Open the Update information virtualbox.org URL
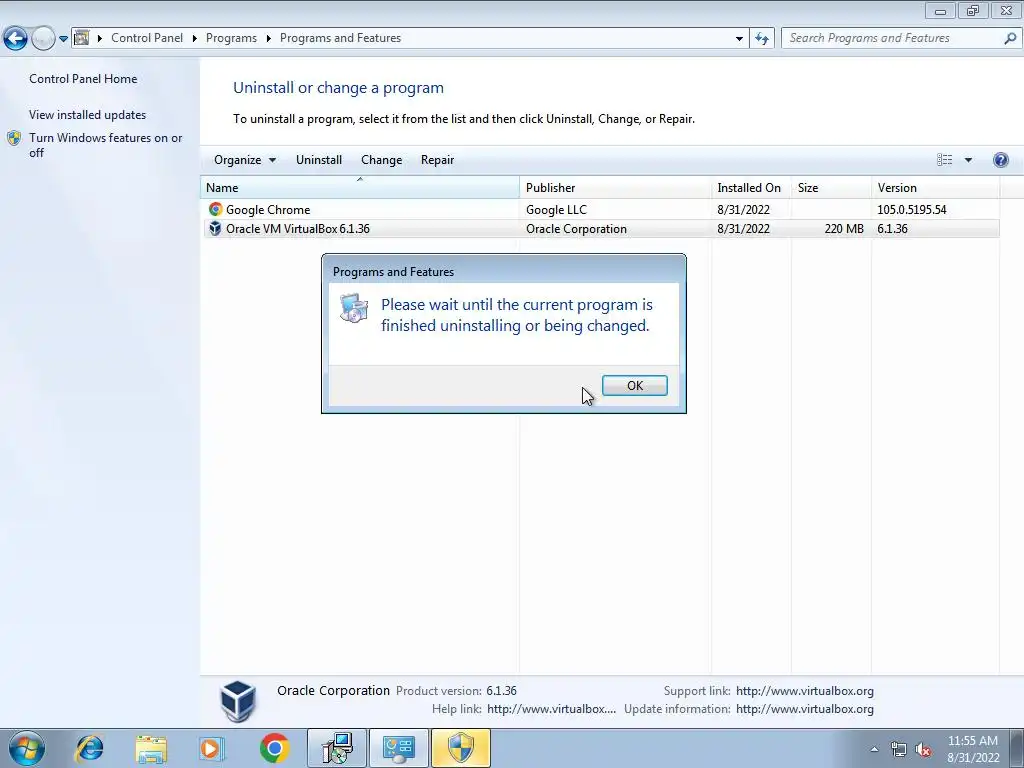The height and width of the screenshot is (768, 1024). [805, 709]
